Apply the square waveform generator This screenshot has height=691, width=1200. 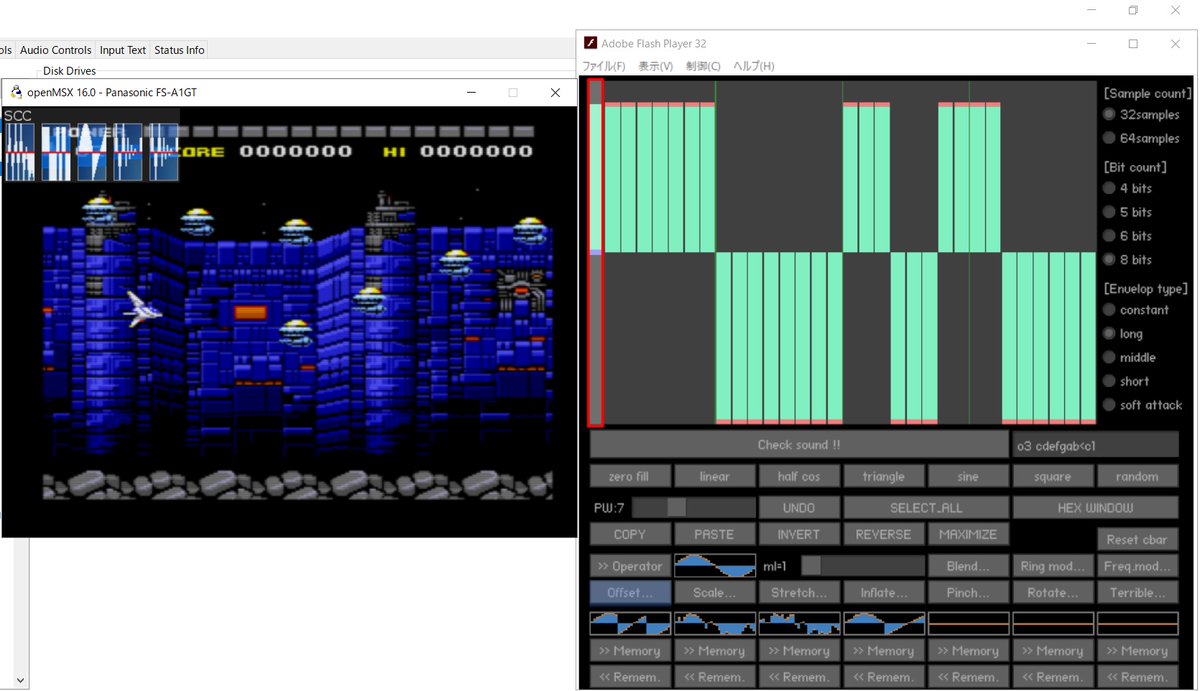point(1053,476)
